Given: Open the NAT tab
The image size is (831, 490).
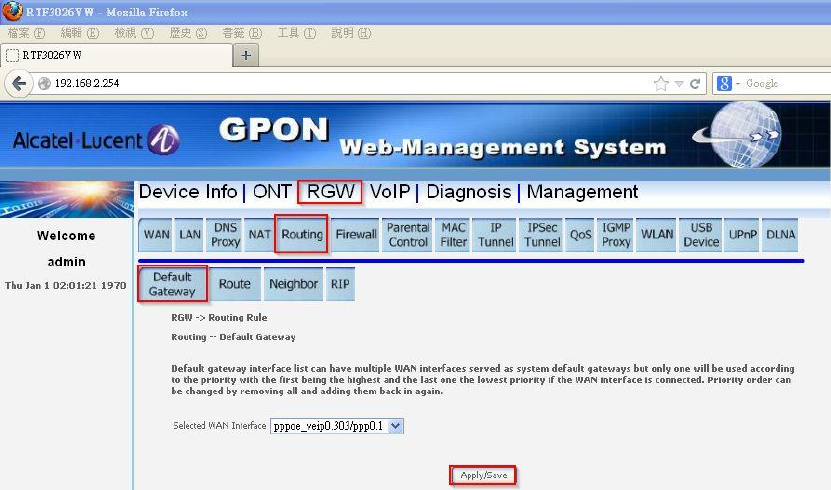Looking at the screenshot, I should (x=260, y=235).
